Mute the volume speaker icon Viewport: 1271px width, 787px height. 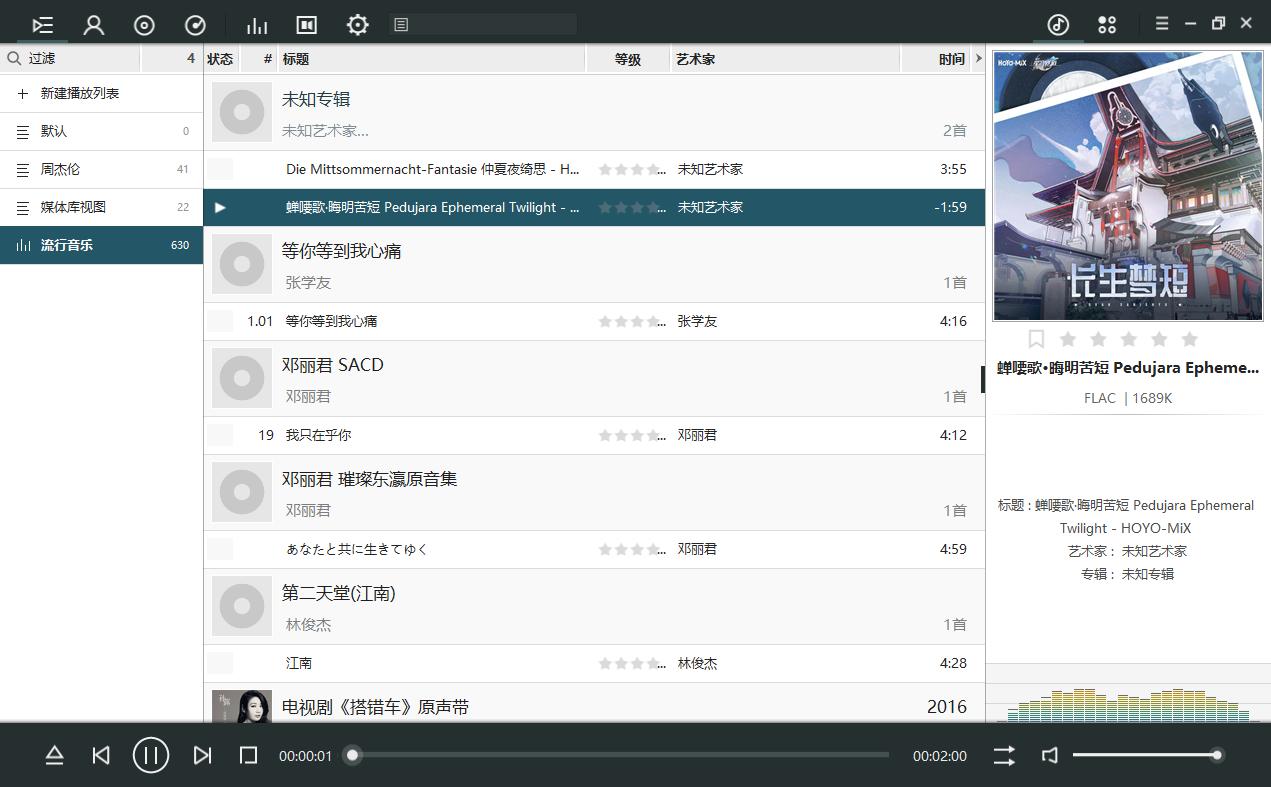(1049, 756)
